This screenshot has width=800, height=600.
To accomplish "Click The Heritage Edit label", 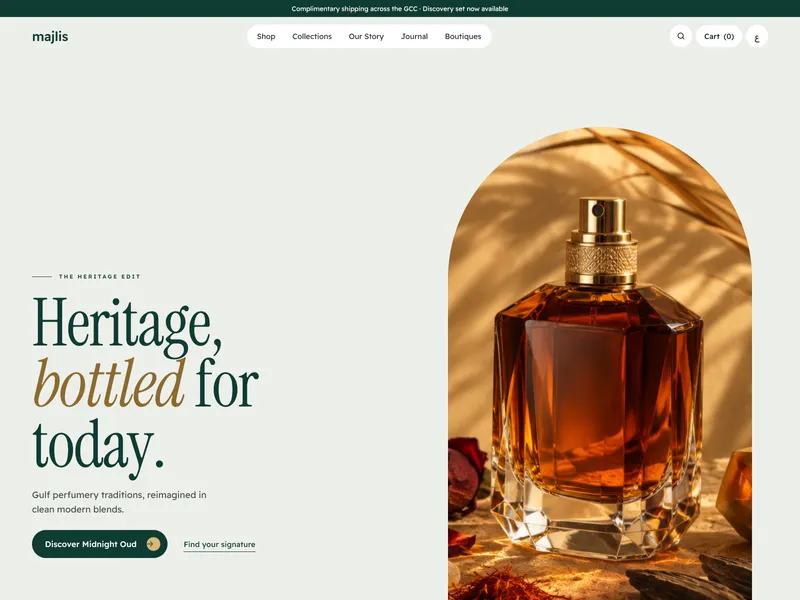I will click(99, 277).
